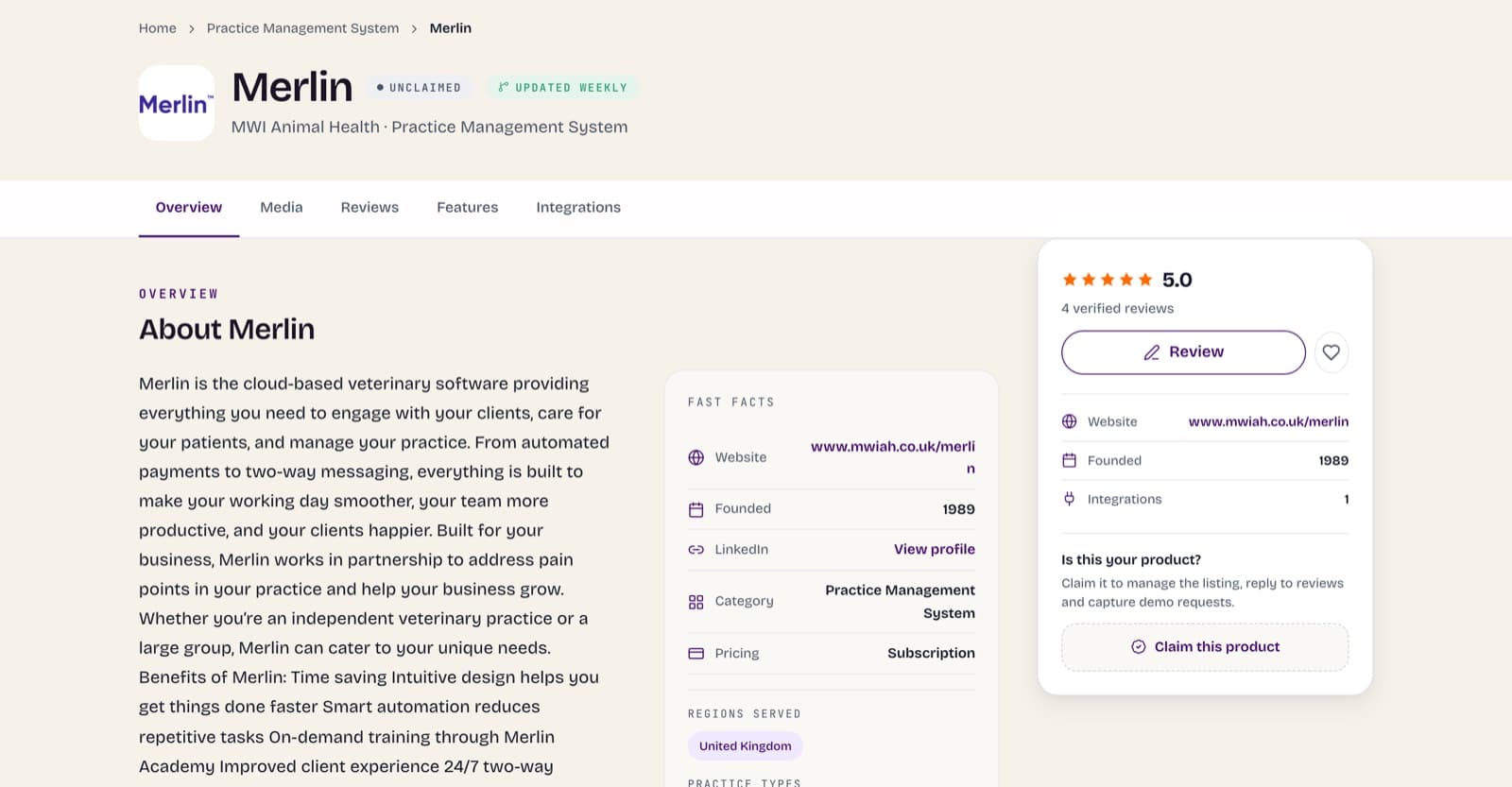Screen dimensions: 1512x787
Task: Open LinkedIn View profile link
Action: [935, 549]
